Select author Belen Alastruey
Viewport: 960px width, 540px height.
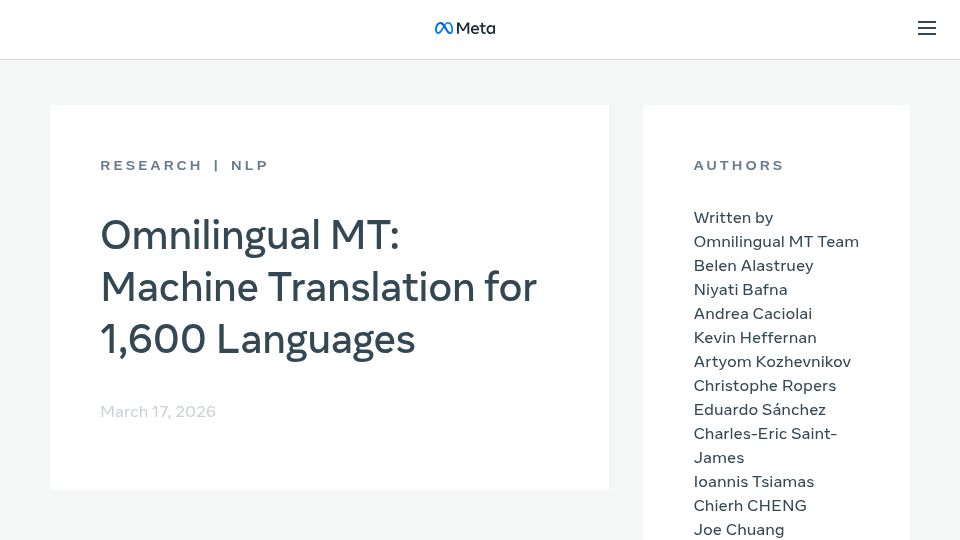[x=753, y=266]
